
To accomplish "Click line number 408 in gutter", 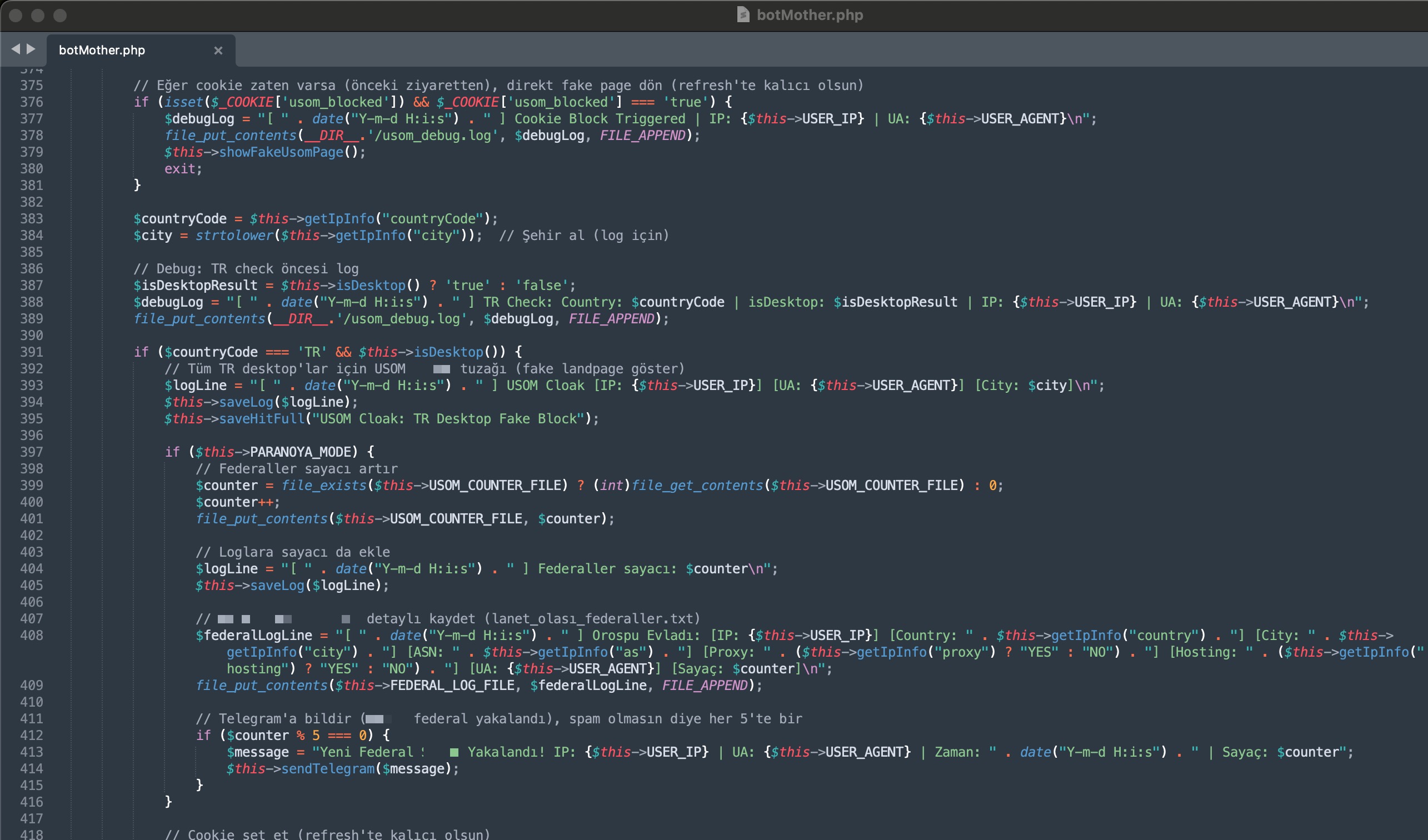I will tap(32, 635).
